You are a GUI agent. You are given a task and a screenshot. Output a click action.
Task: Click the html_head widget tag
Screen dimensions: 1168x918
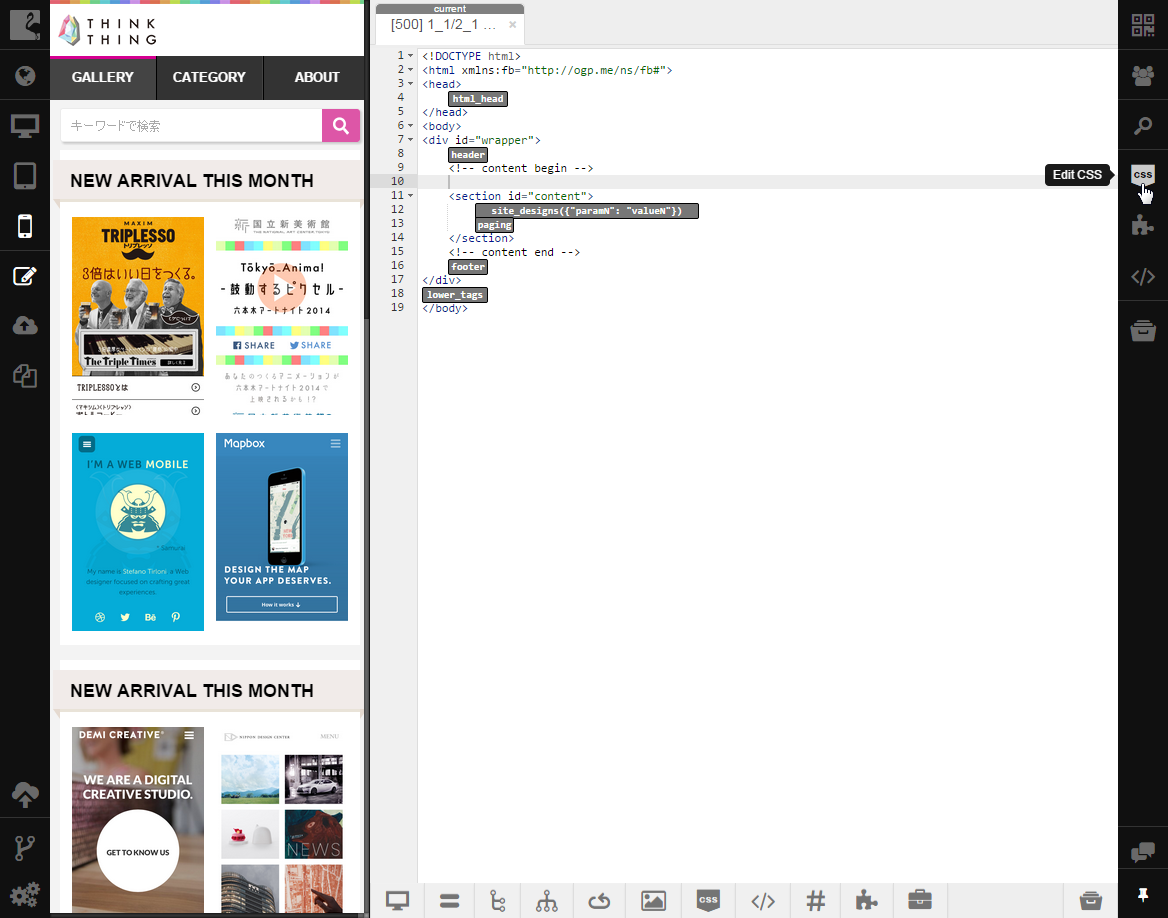(478, 98)
